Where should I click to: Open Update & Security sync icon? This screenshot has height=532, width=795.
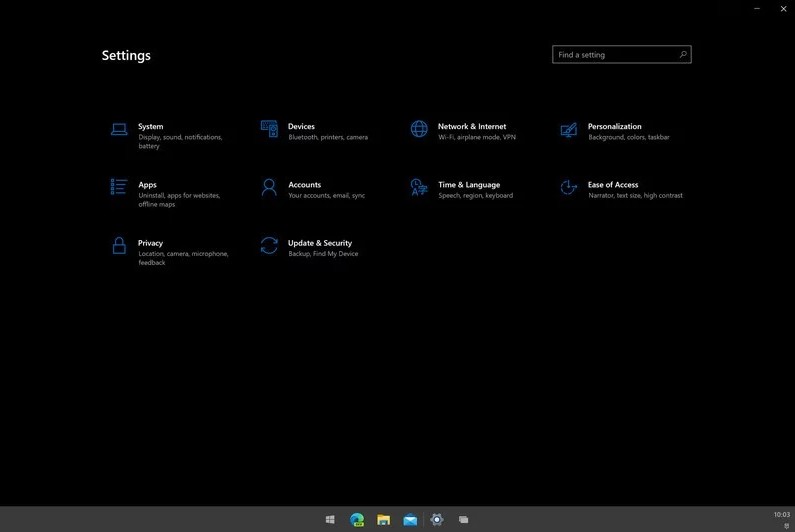point(269,245)
